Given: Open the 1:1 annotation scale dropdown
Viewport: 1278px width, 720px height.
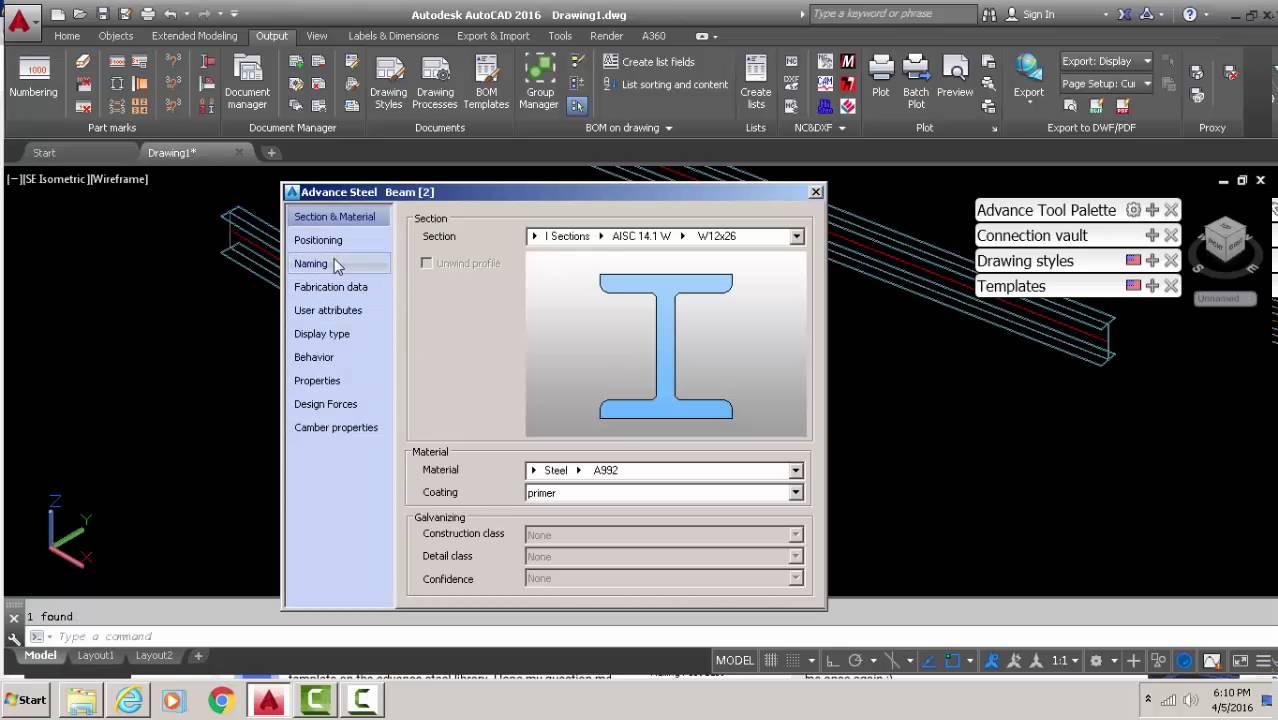Looking at the screenshot, I should (x=1064, y=661).
